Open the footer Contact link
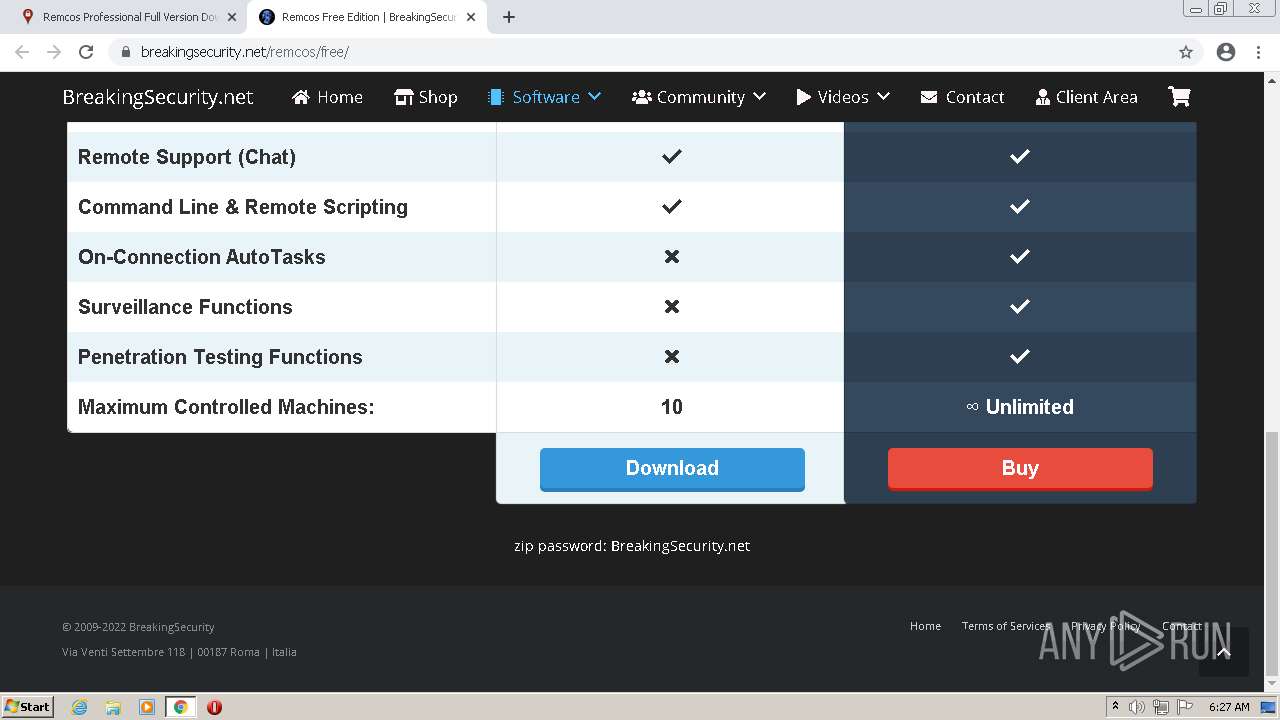Viewport: 1280px width, 720px height. pos(1181,626)
